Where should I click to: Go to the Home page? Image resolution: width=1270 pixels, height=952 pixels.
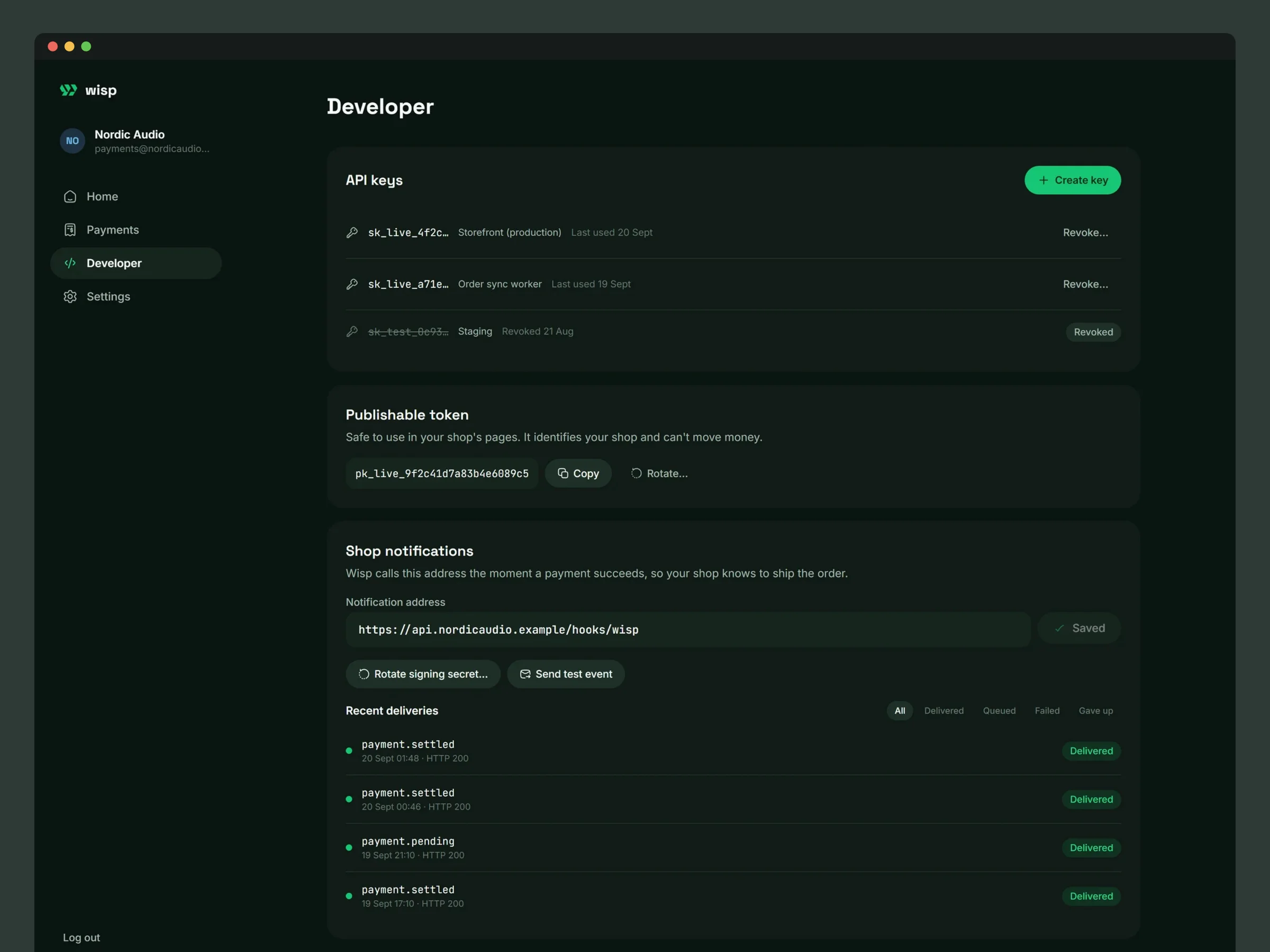(x=136, y=197)
